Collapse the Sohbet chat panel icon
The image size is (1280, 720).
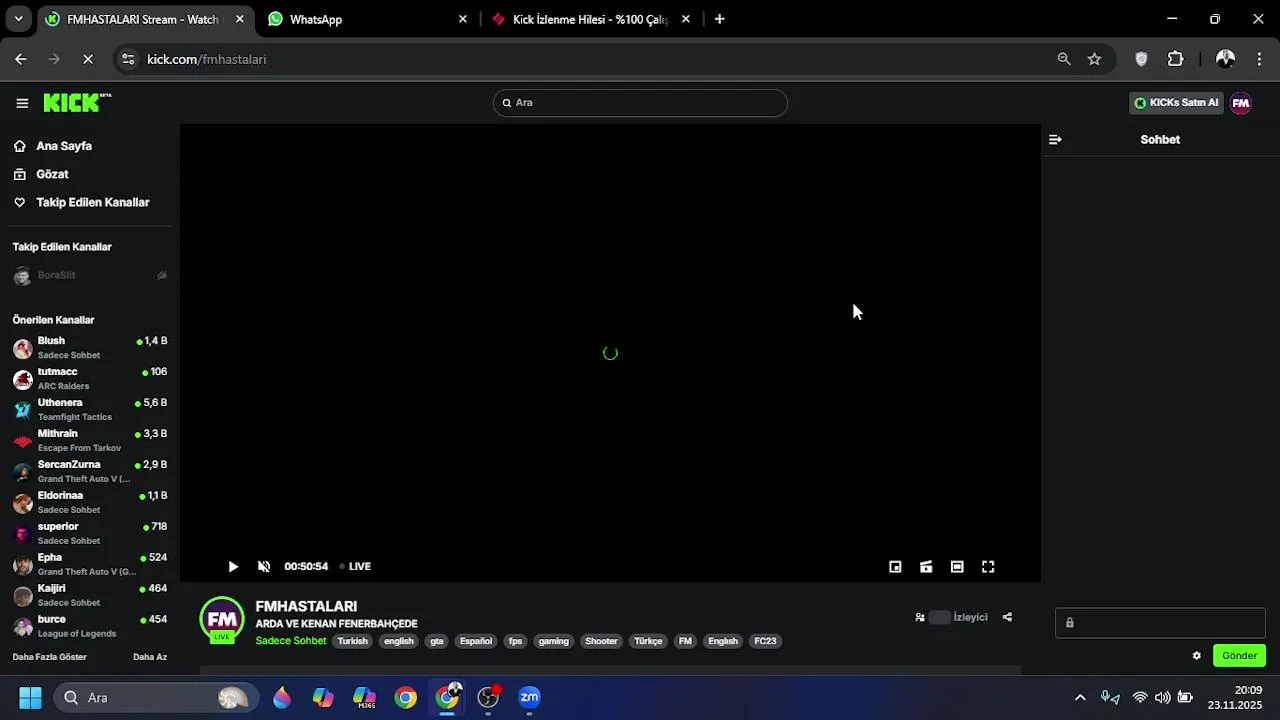tap(1055, 140)
